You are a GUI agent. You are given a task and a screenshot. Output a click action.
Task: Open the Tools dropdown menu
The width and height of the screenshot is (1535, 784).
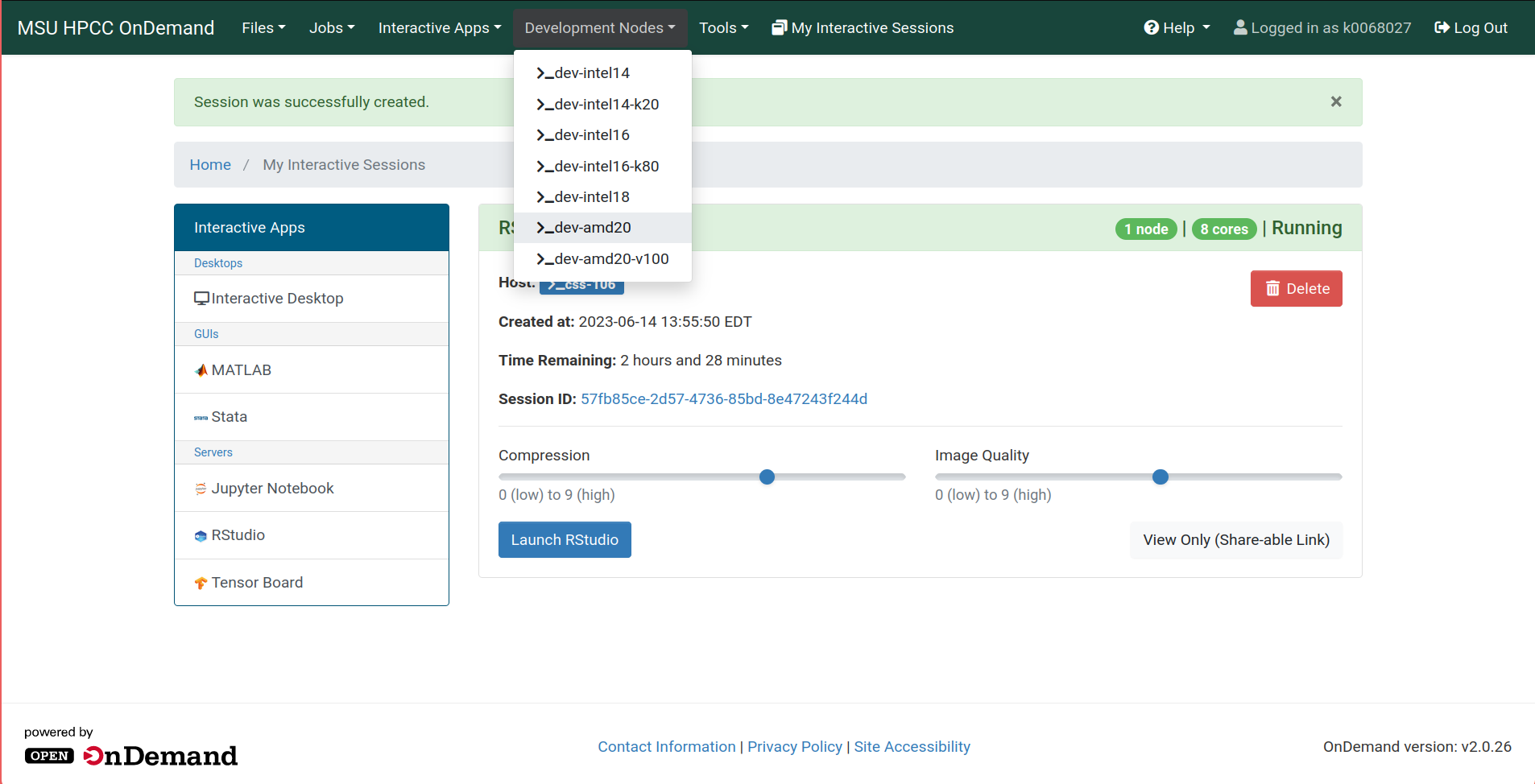coord(723,27)
